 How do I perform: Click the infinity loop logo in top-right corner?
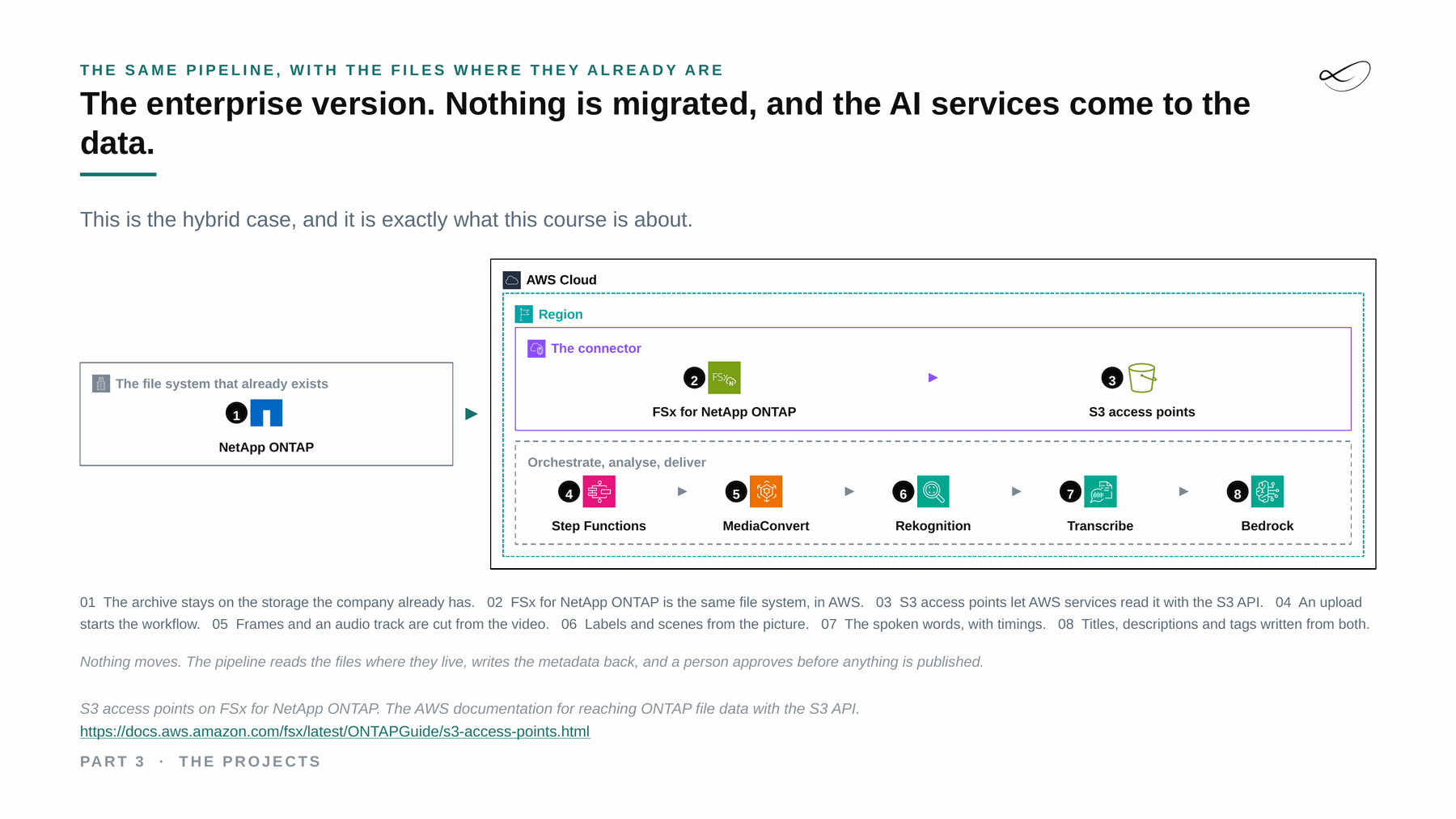1345,76
